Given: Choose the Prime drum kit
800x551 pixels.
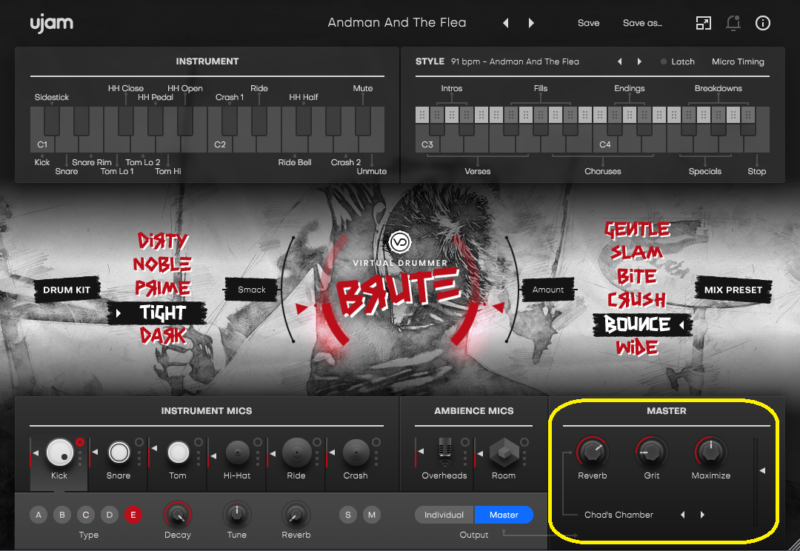Looking at the screenshot, I should tap(162, 288).
